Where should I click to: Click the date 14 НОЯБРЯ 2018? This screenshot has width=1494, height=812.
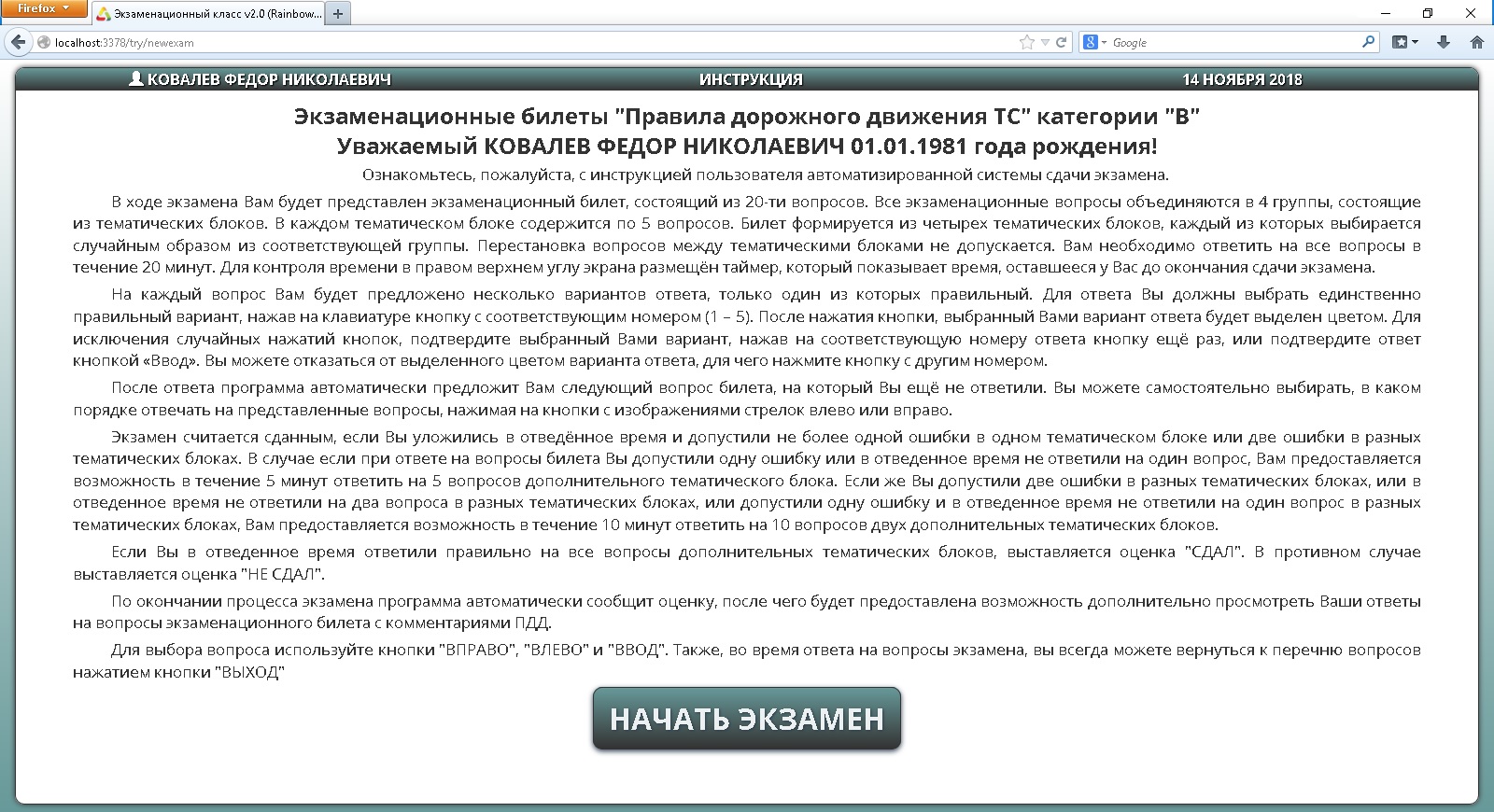[1242, 79]
